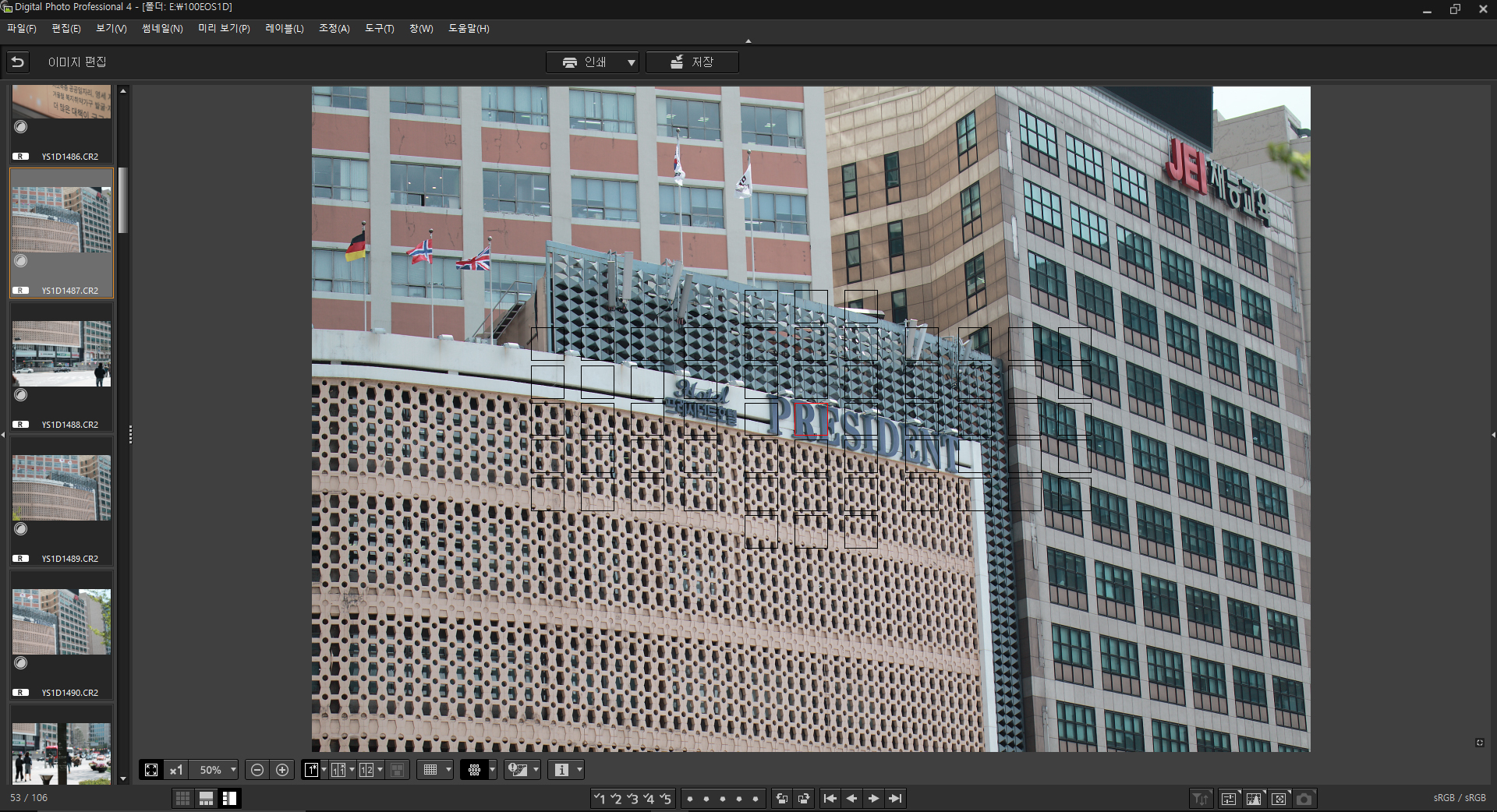
Task: Jump to the first image
Action: pyautogui.click(x=830, y=798)
